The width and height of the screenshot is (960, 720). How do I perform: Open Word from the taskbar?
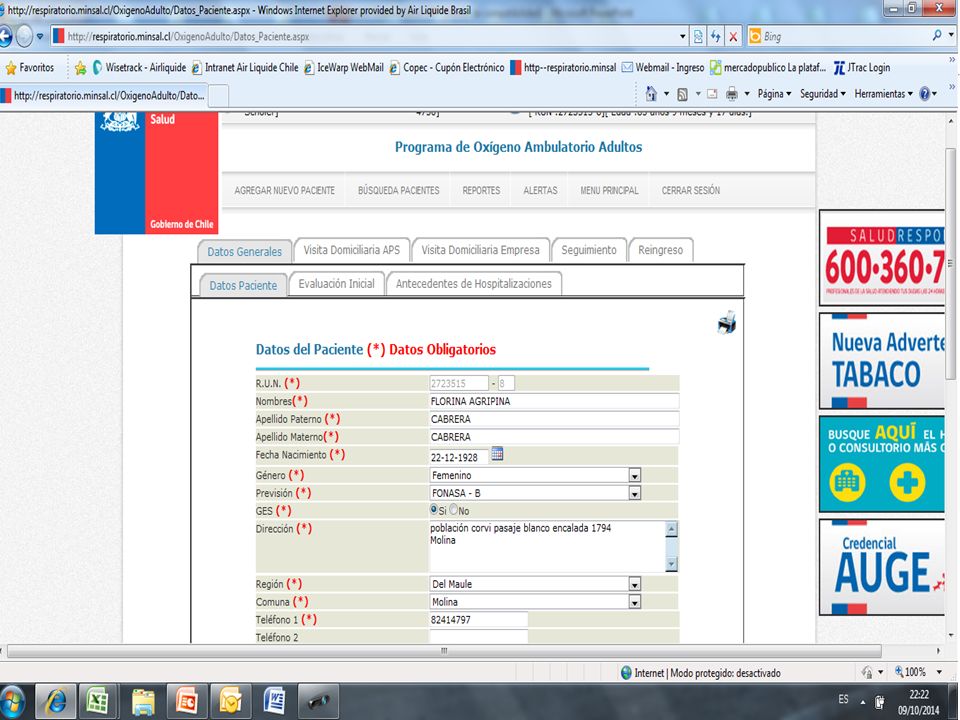point(274,702)
